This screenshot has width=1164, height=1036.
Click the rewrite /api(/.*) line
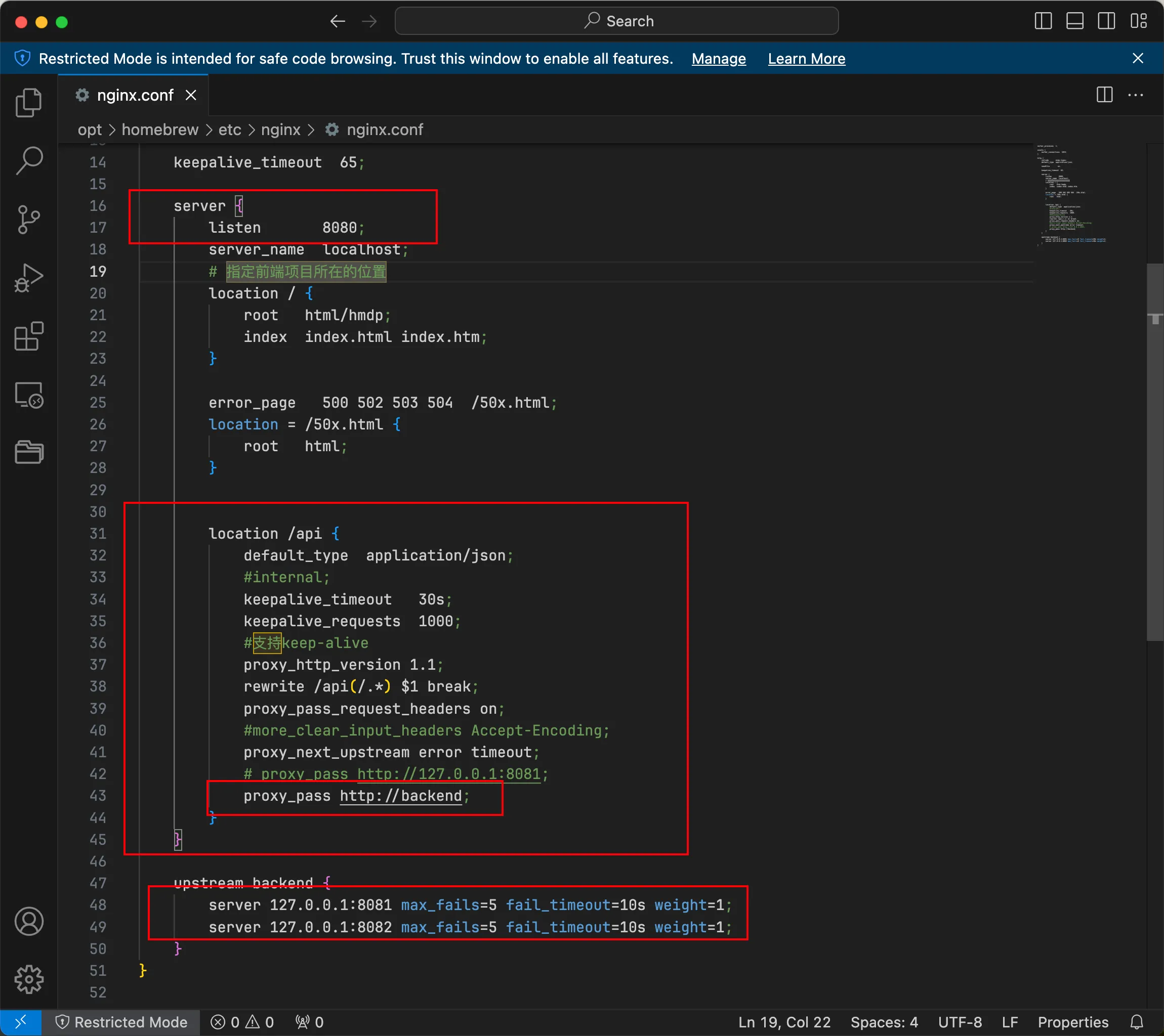[x=361, y=686]
